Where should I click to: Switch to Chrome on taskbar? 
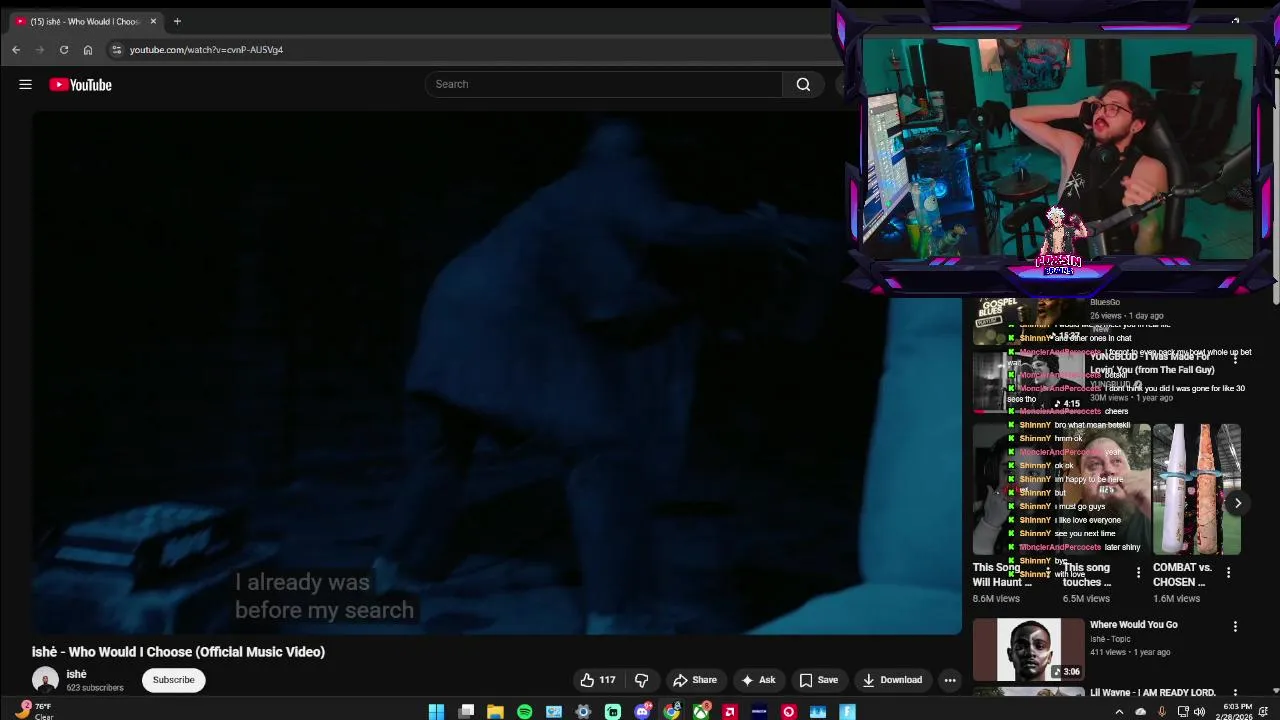tap(672, 712)
